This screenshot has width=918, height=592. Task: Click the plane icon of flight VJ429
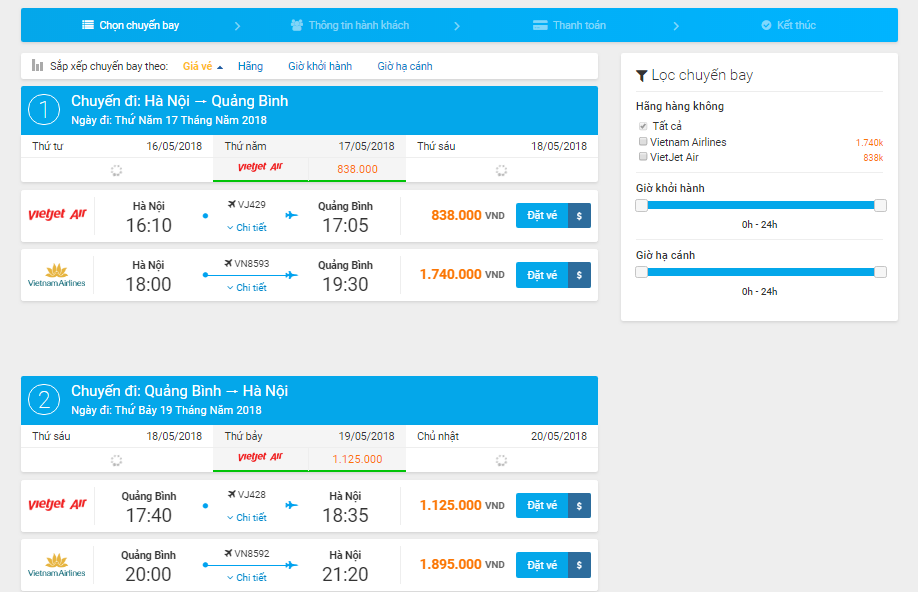point(232,204)
